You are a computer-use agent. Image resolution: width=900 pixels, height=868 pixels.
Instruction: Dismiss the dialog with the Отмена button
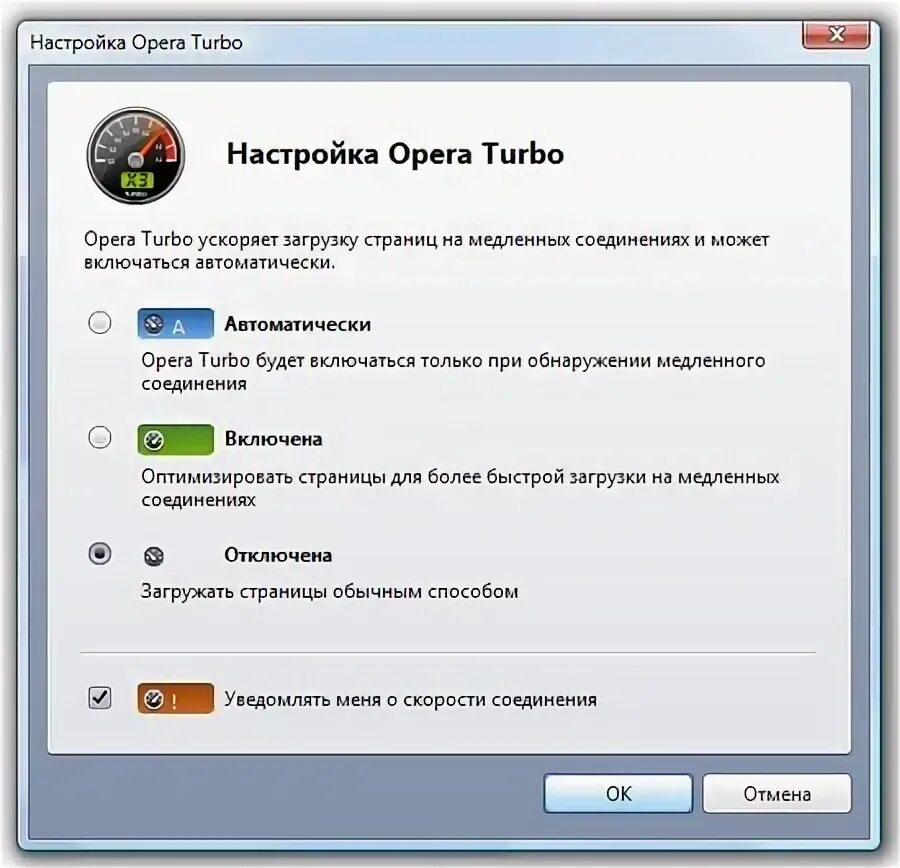777,793
